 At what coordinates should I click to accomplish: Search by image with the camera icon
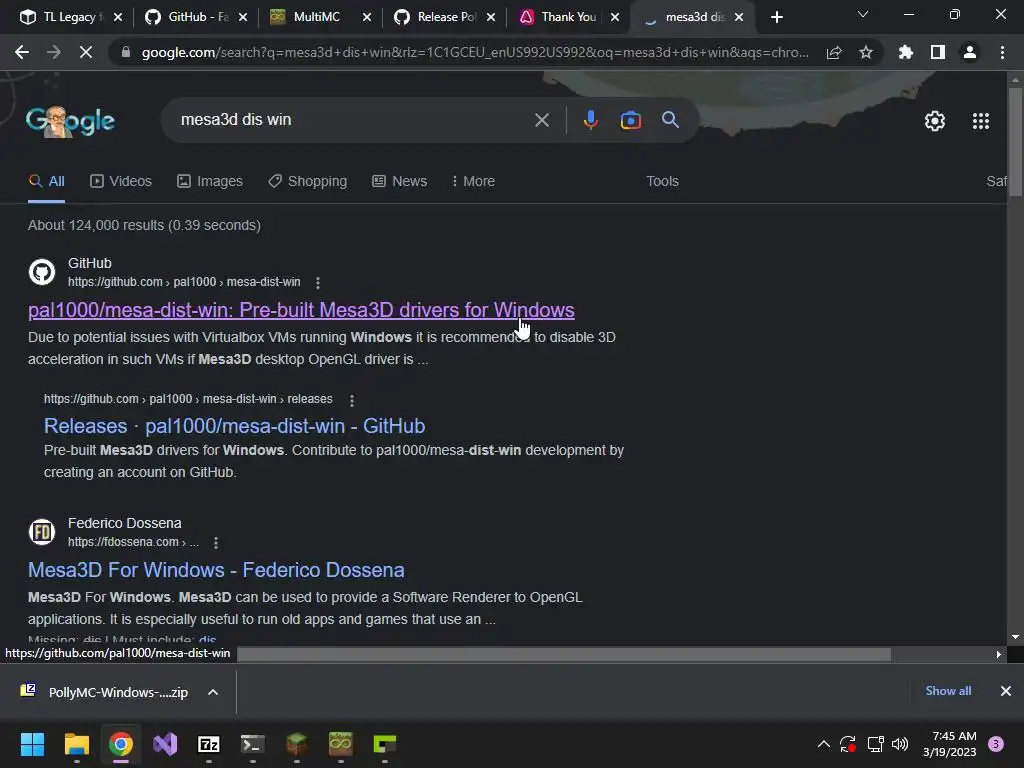630,120
